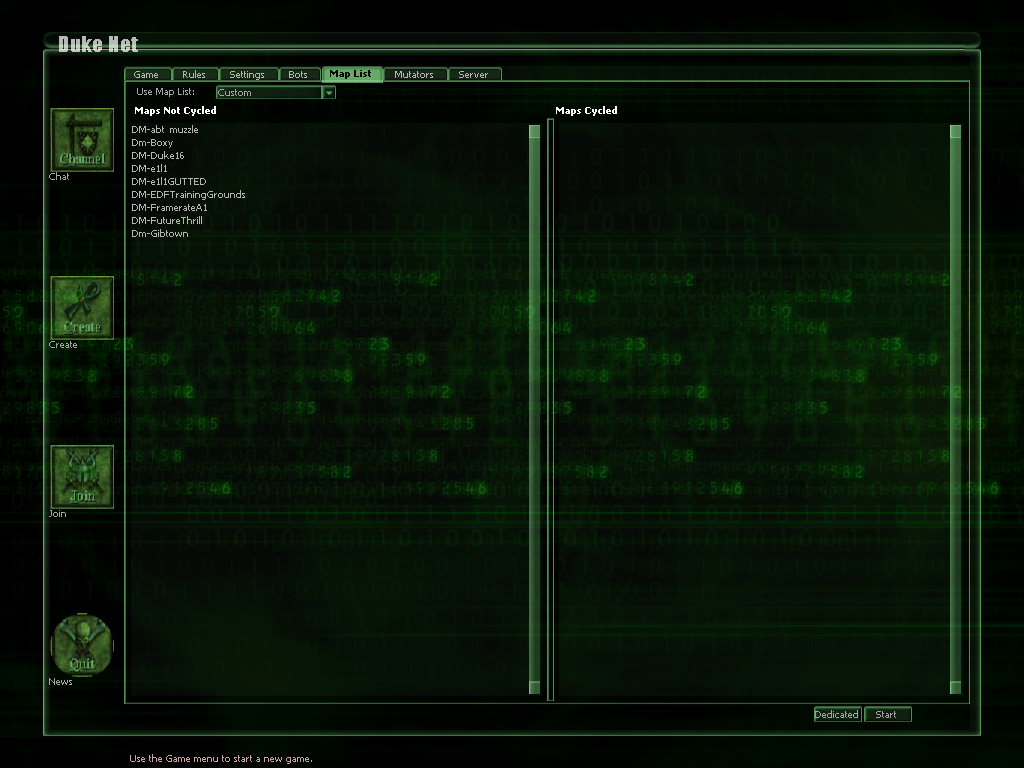Click the Create game icon

click(82, 308)
